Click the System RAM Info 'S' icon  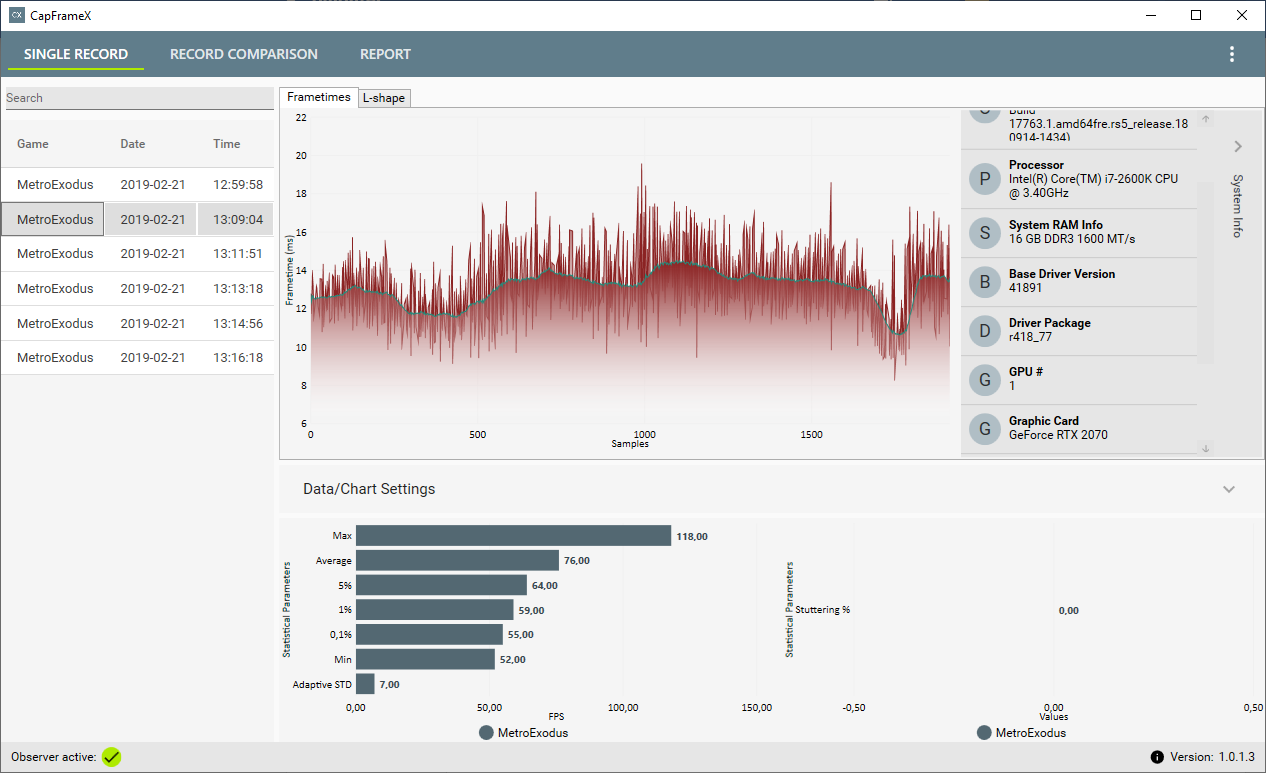(x=985, y=233)
